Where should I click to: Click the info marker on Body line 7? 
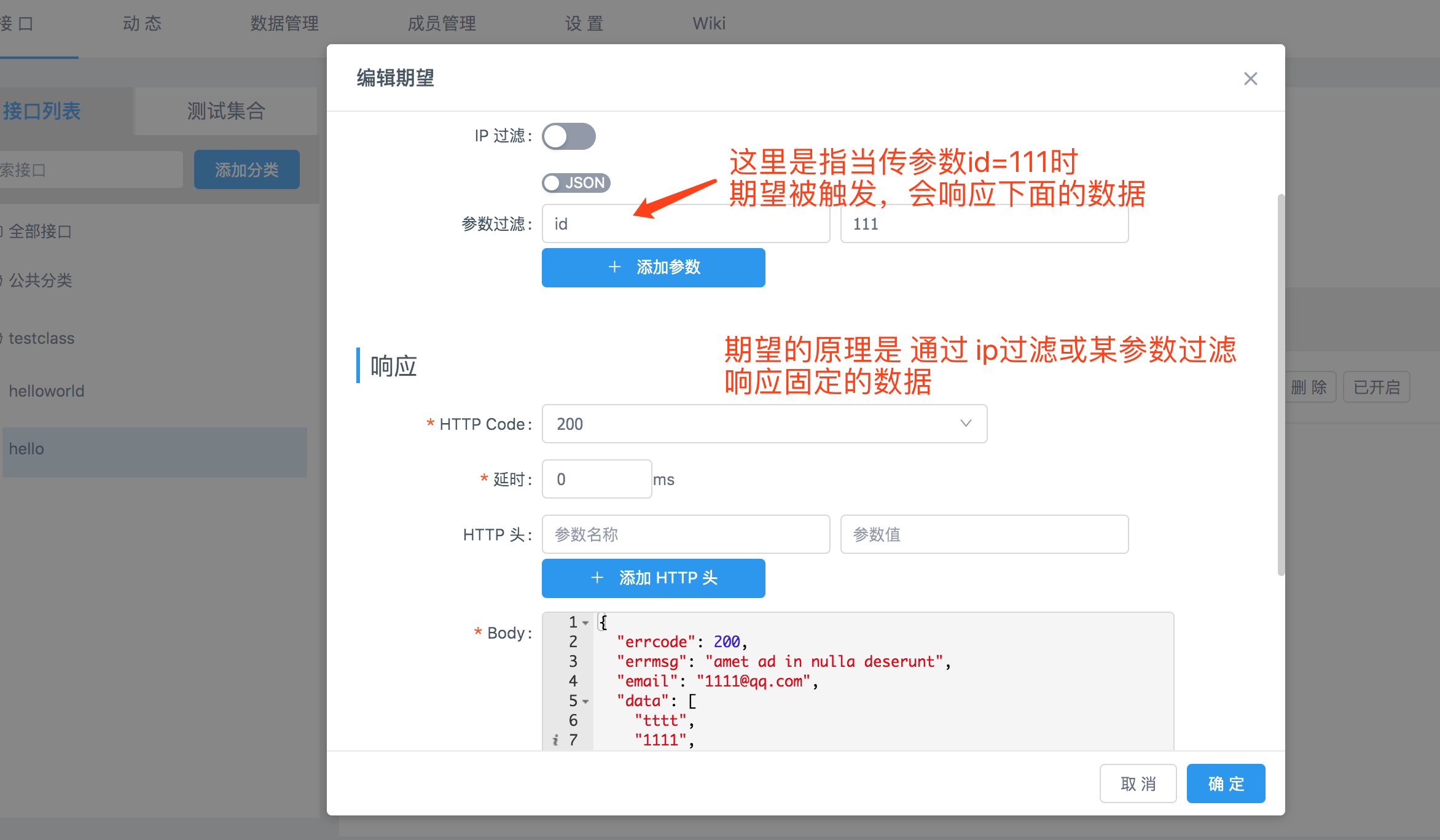pyautogui.click(x=555, y=740)
